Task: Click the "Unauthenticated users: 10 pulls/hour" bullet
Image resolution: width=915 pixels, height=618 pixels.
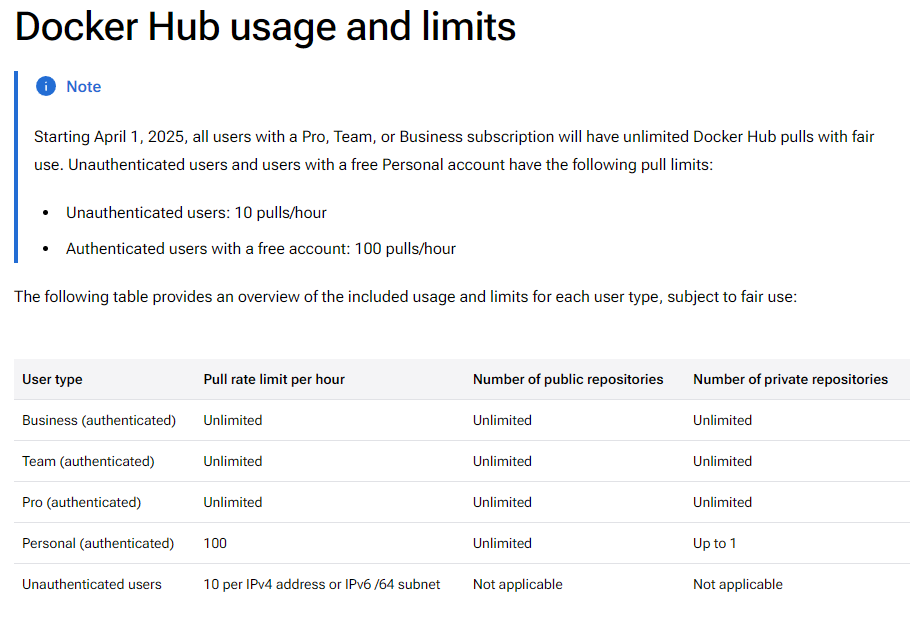Action: (x=196, y=212)
